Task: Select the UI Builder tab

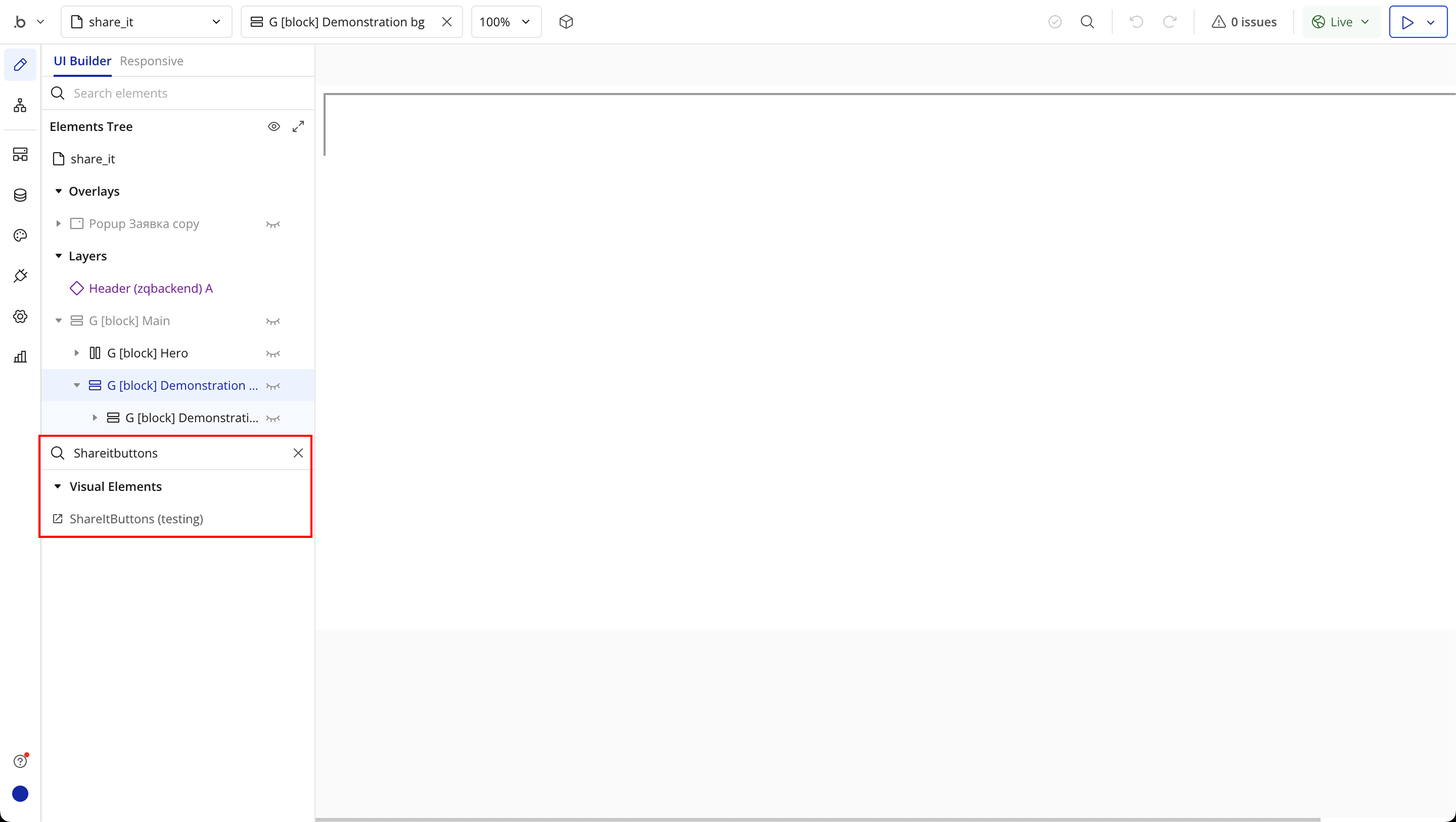Action: coord(83,61)
